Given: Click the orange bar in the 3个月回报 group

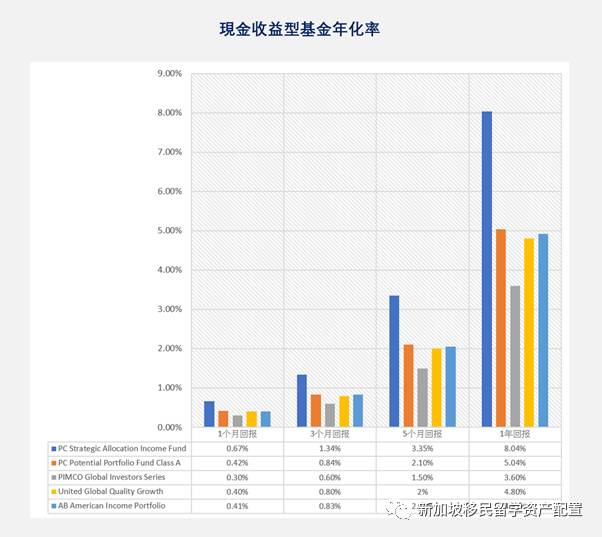Looking at the screenshot, I should 316,410.
